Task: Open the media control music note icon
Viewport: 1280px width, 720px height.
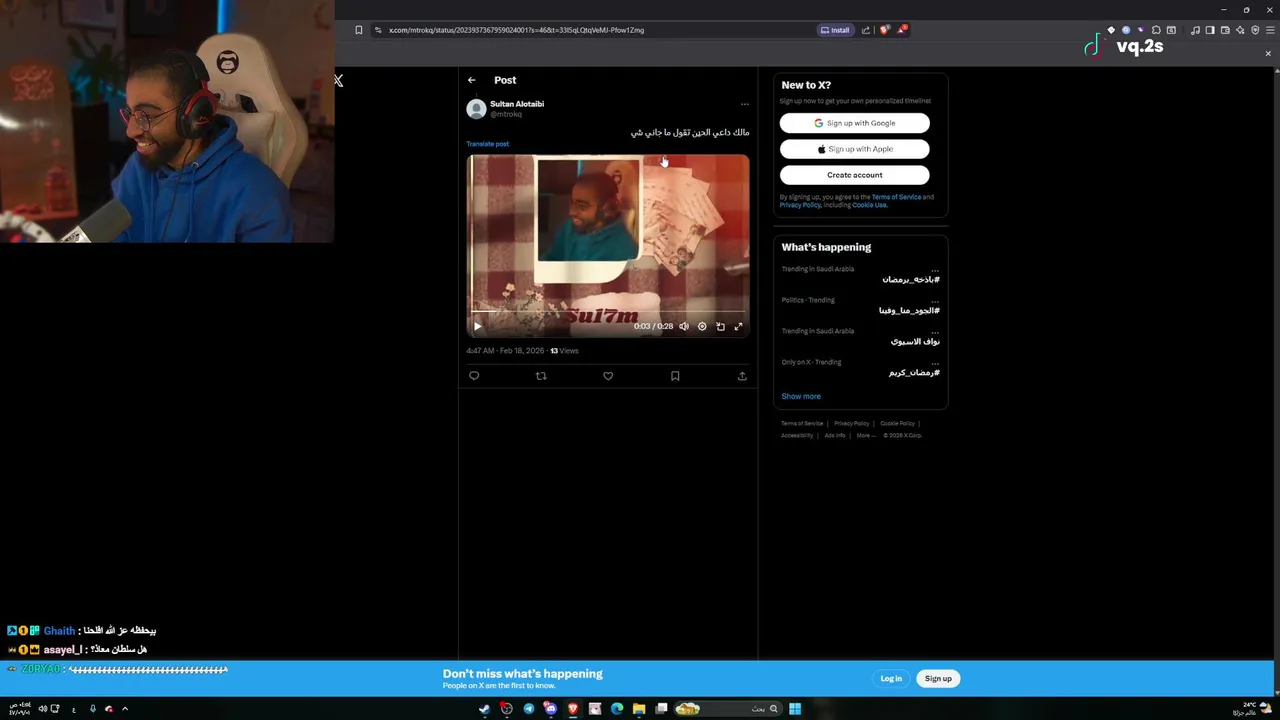Action: pos(1195,30)
